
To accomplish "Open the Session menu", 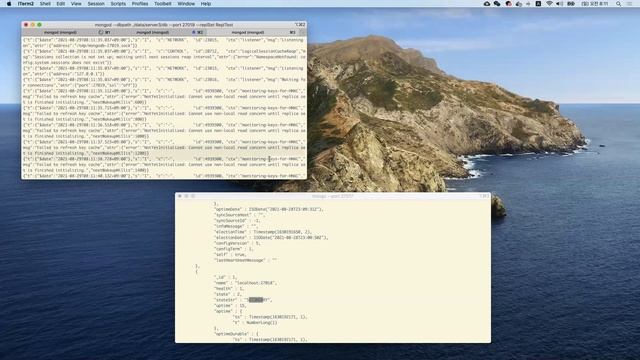I will point(96,4).
